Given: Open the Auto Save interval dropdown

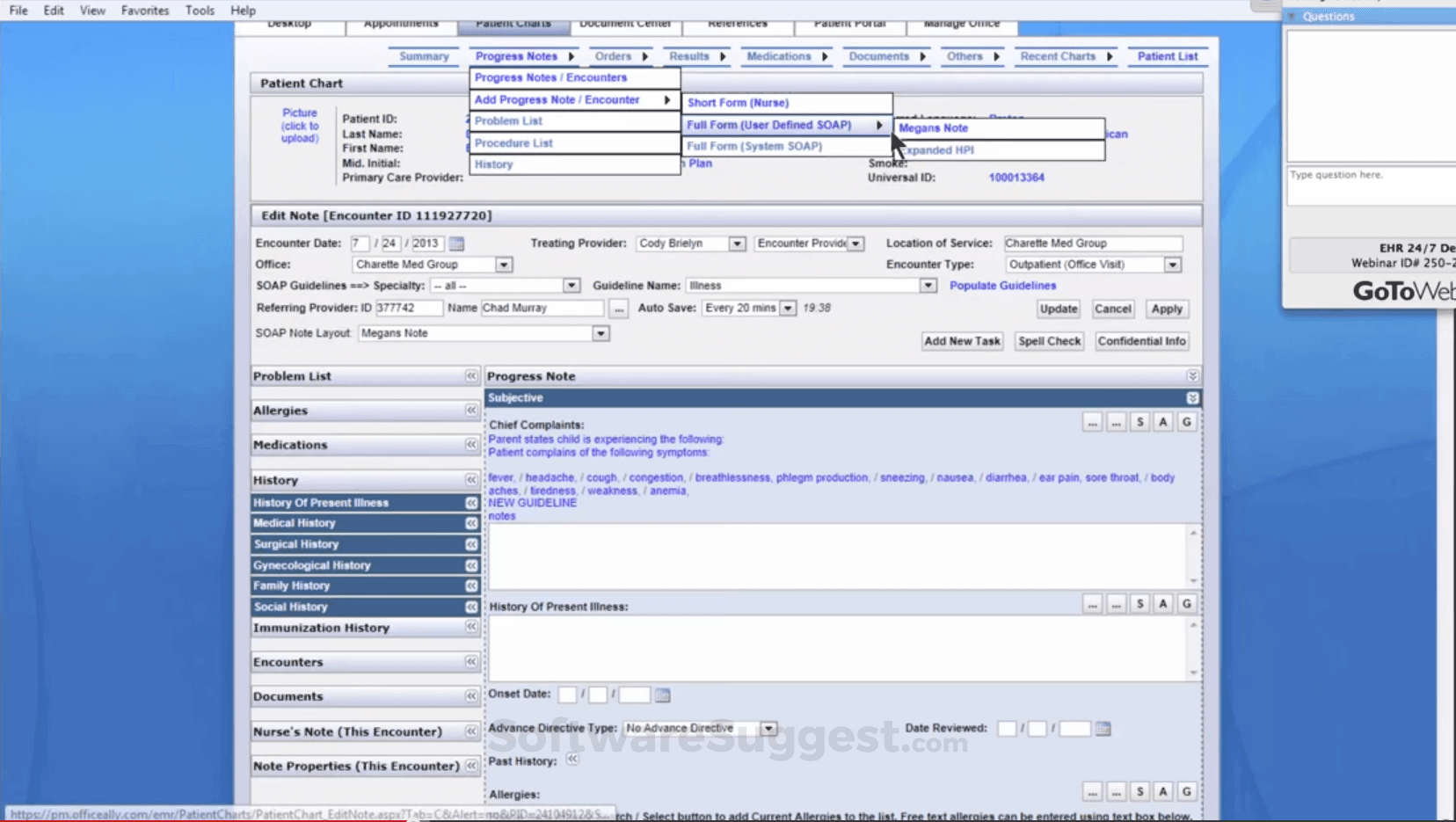Looking at the screenshot, I should click(787, 308).
